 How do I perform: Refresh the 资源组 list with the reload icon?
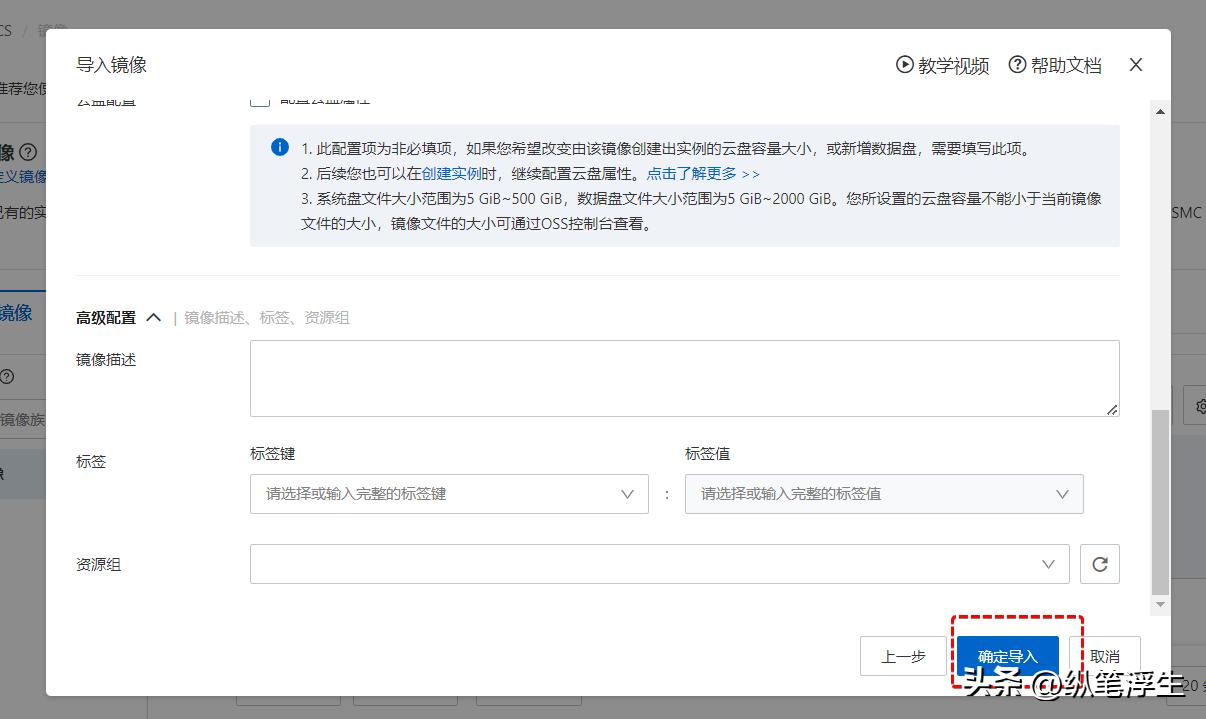[1100, 563]
